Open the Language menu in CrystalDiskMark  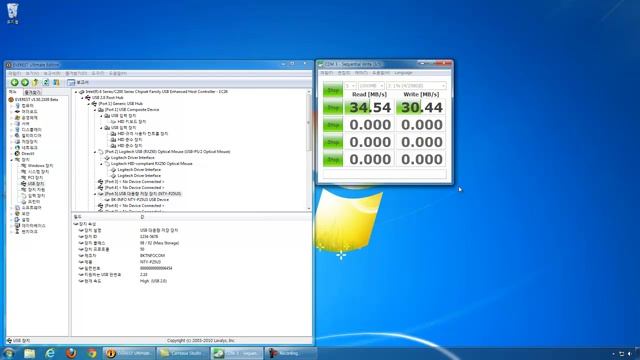(403, 73)
